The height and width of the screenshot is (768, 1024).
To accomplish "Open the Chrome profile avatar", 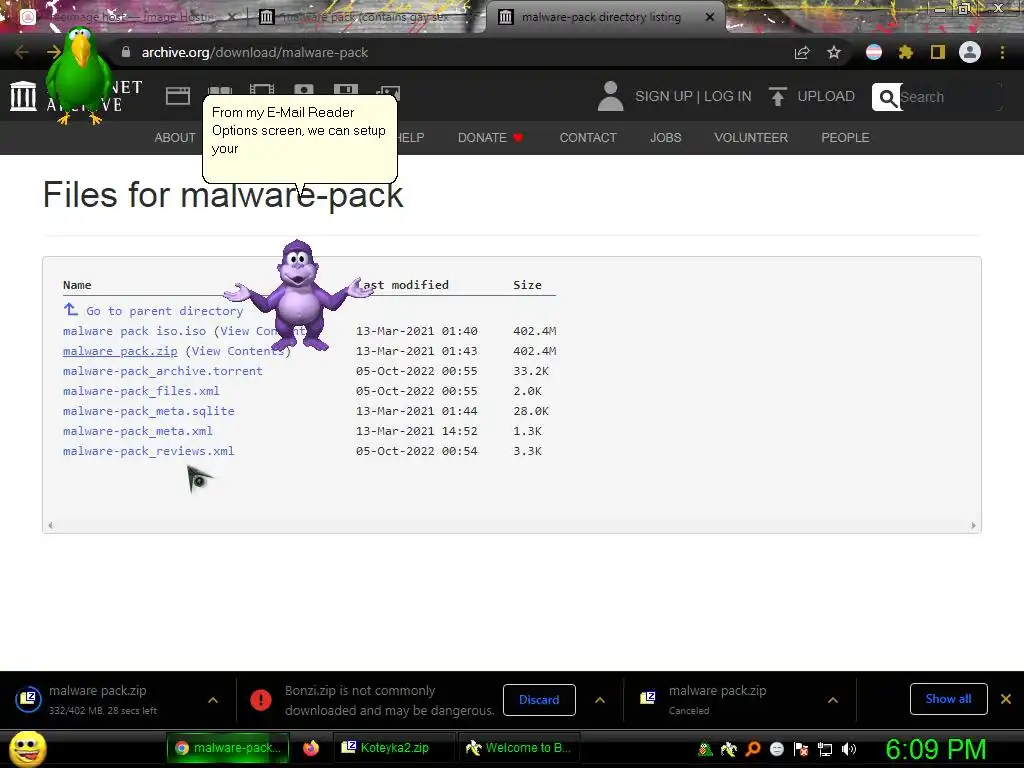I will coord(970,52).
